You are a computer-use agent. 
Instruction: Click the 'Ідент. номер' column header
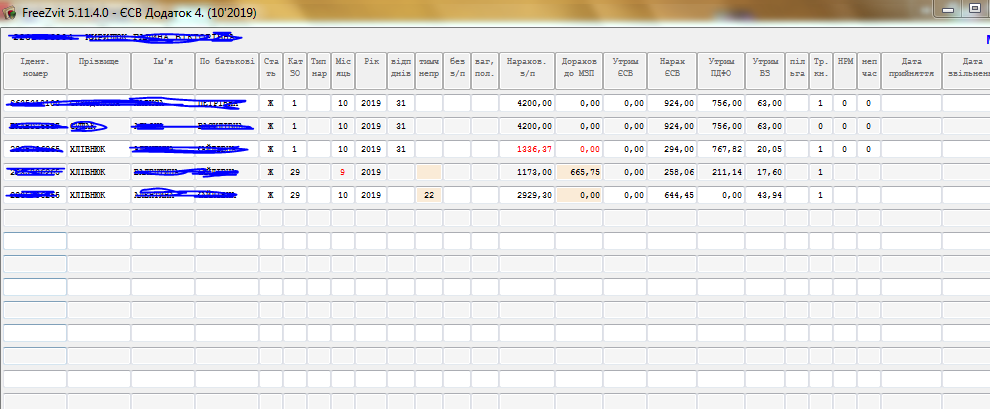point(34,67)
